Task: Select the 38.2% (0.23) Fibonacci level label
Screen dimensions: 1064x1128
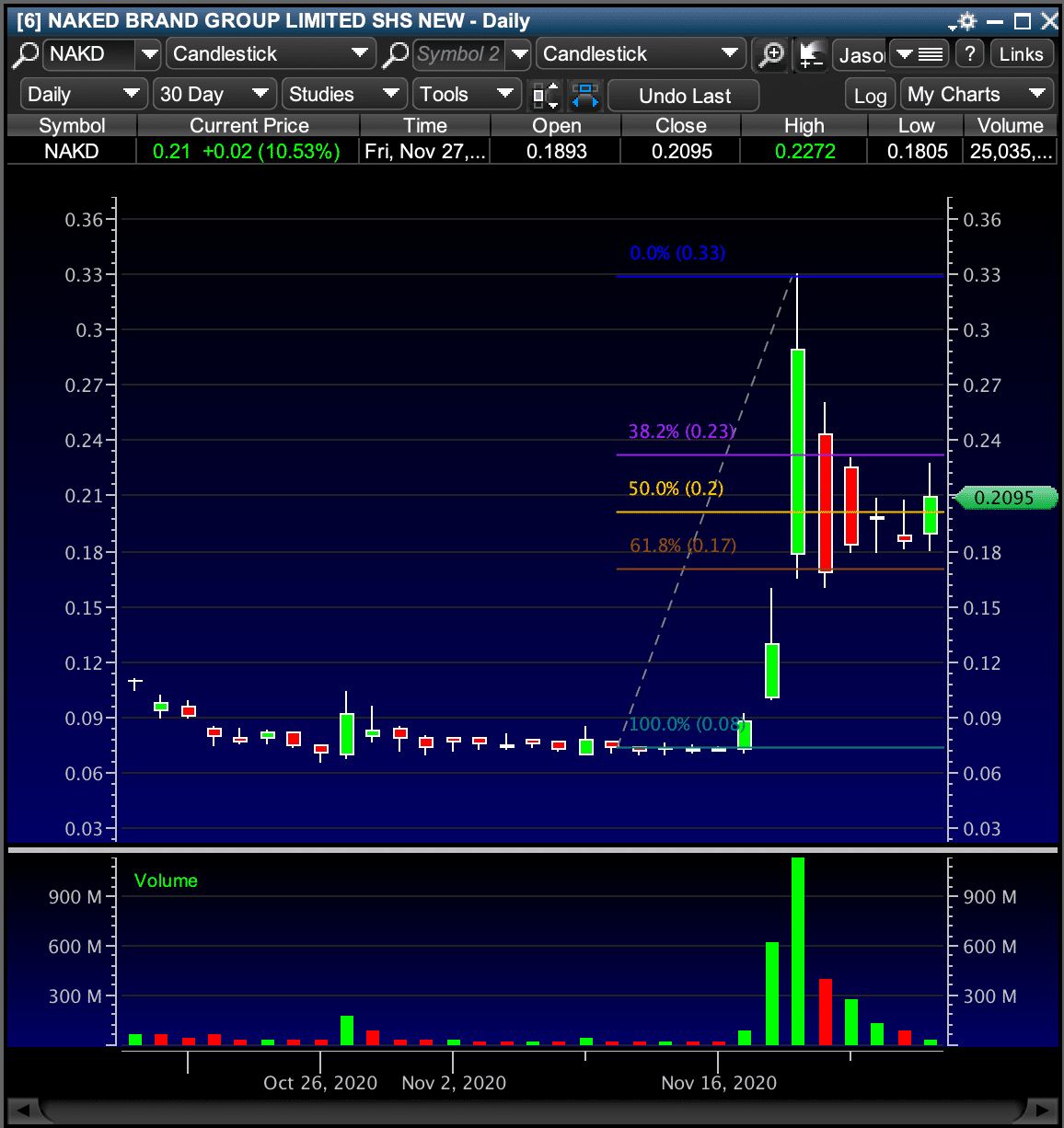Action: [682, 432]
